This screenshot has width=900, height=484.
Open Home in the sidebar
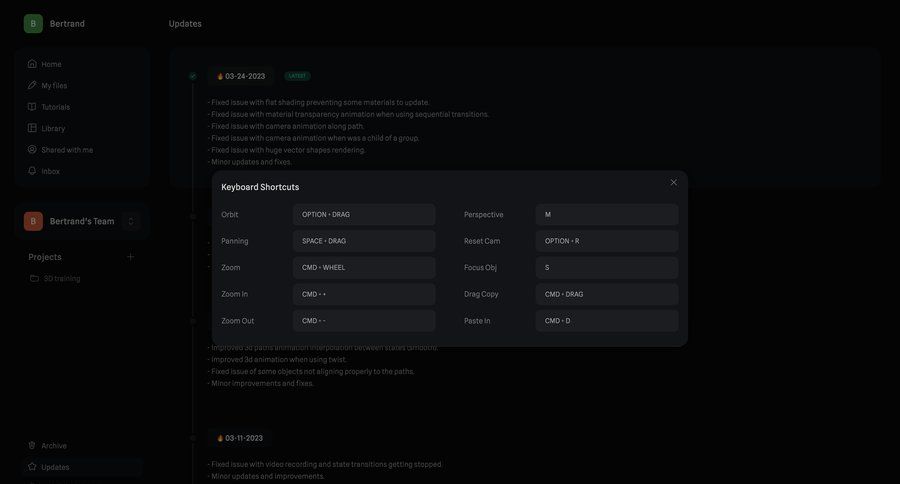tap(82, 64)
